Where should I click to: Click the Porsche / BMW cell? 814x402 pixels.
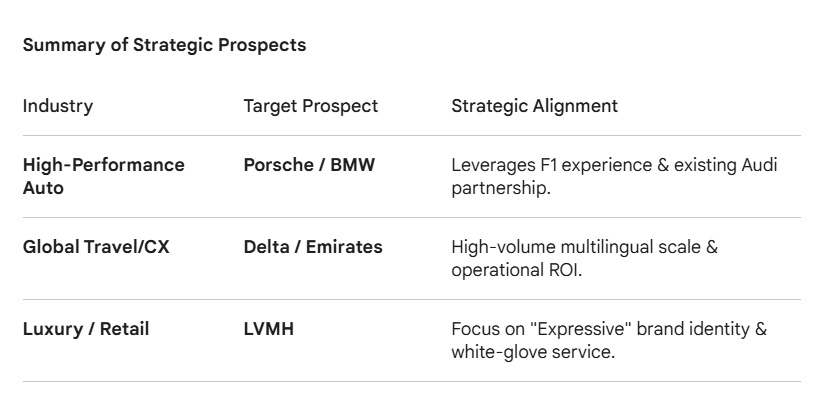pos(309,165)
